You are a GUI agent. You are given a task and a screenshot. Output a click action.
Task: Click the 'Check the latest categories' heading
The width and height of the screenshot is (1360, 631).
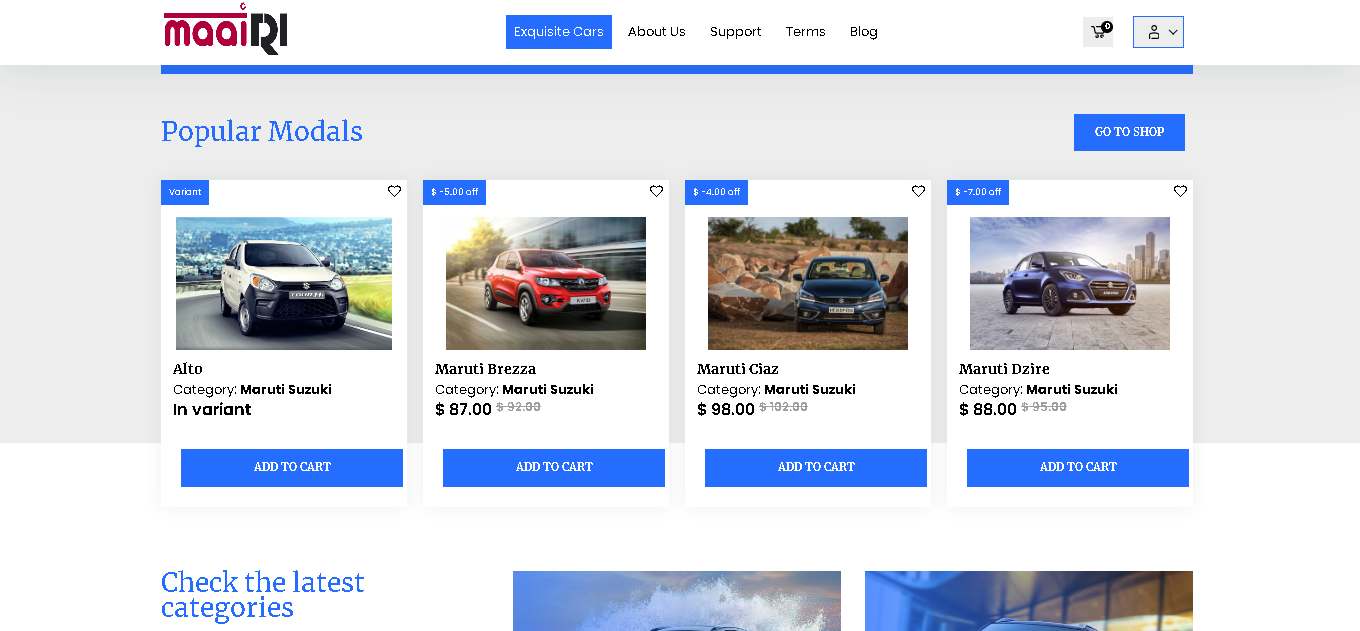tap(263, 595)
